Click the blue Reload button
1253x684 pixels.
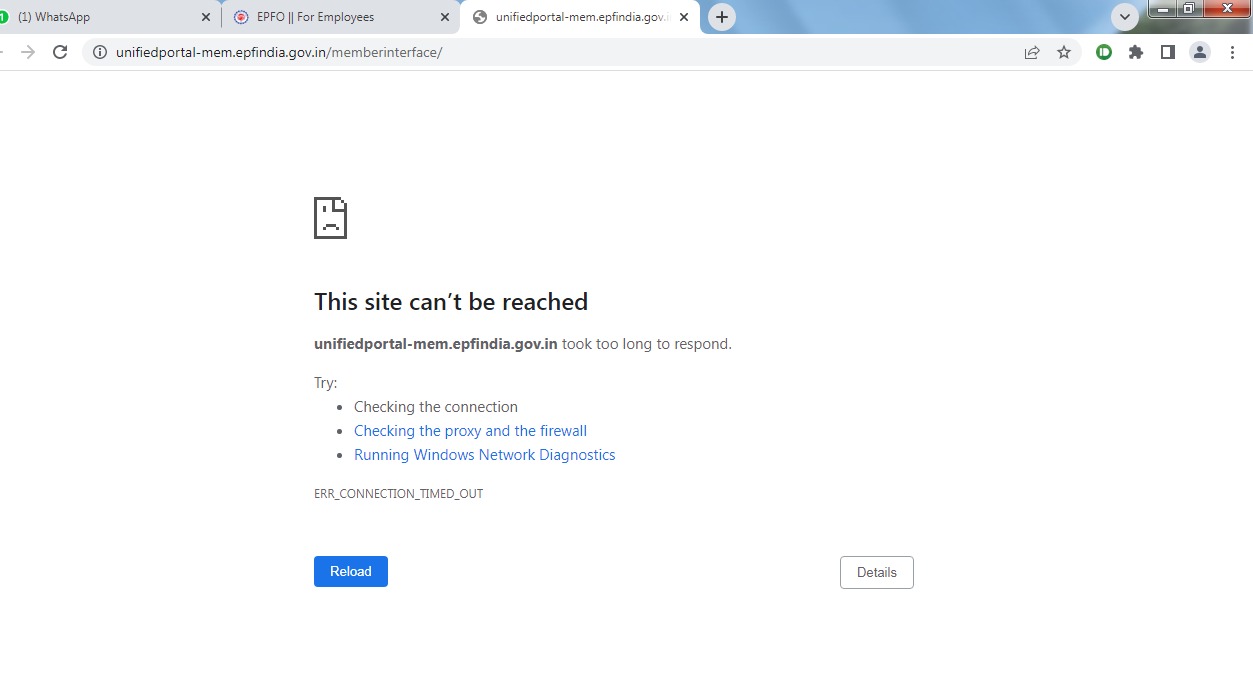351,571
